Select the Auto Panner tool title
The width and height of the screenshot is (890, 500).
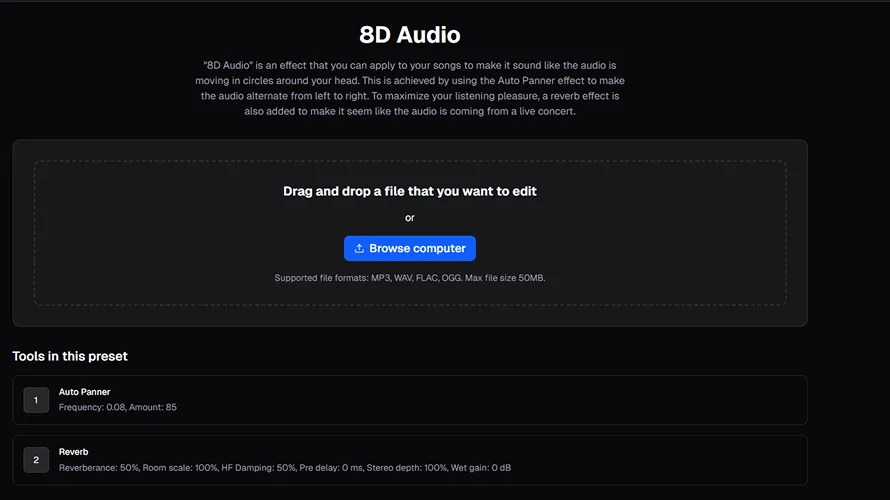click(84, 392)
